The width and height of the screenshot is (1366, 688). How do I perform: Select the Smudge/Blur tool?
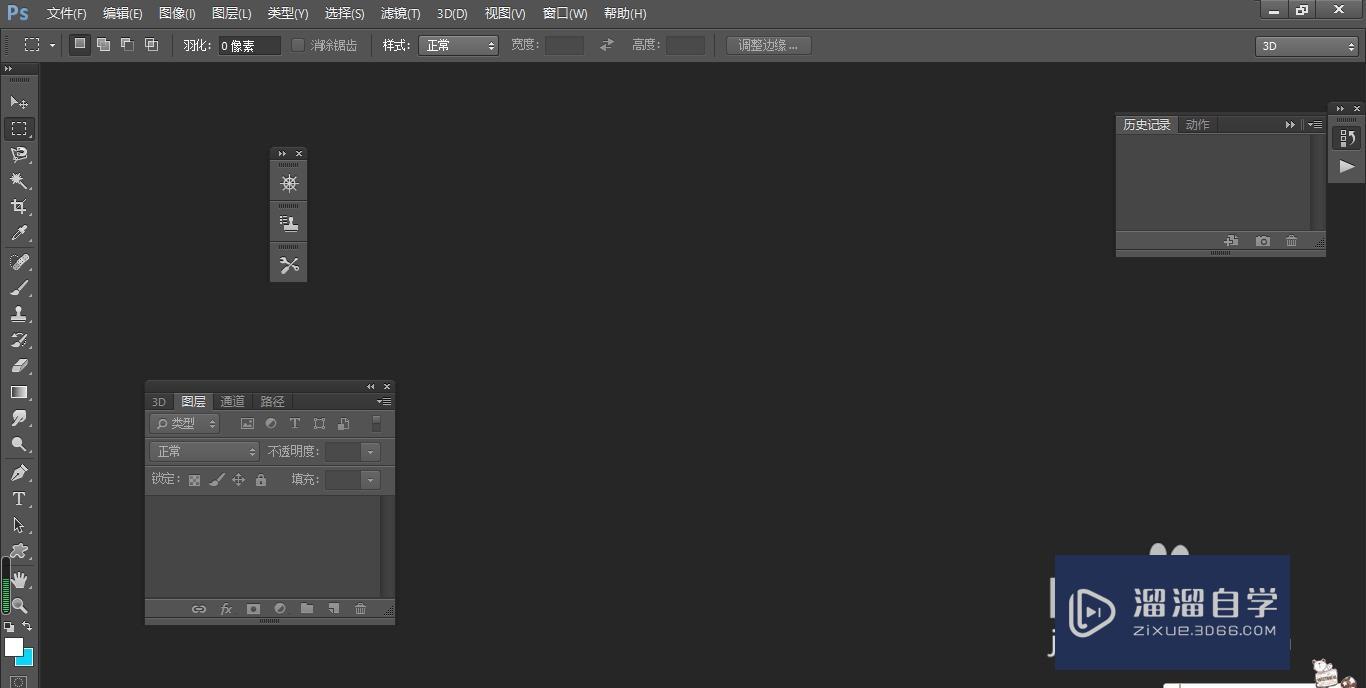click(x=19, y=419)
